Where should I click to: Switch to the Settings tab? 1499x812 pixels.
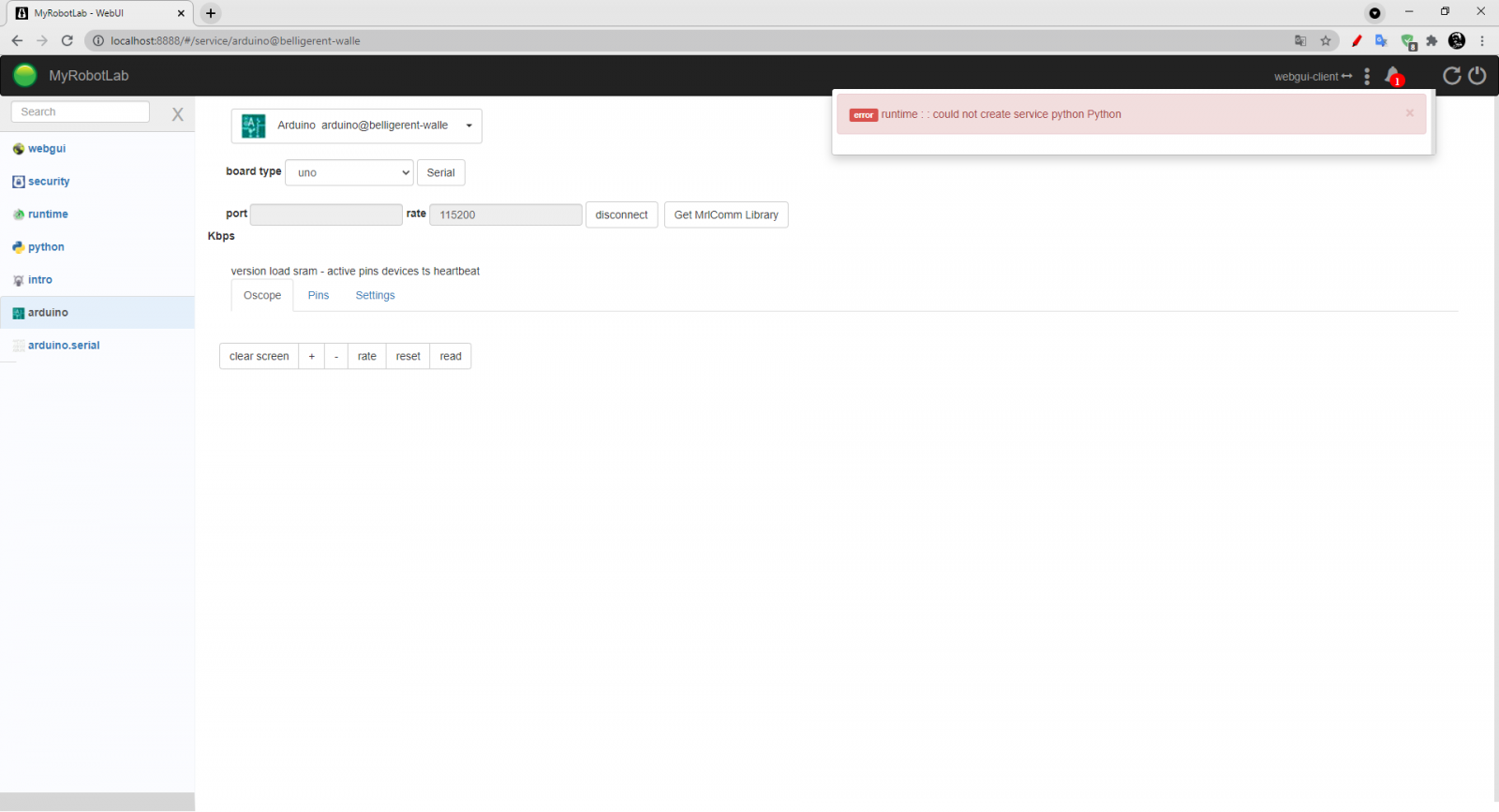(375, 295)
